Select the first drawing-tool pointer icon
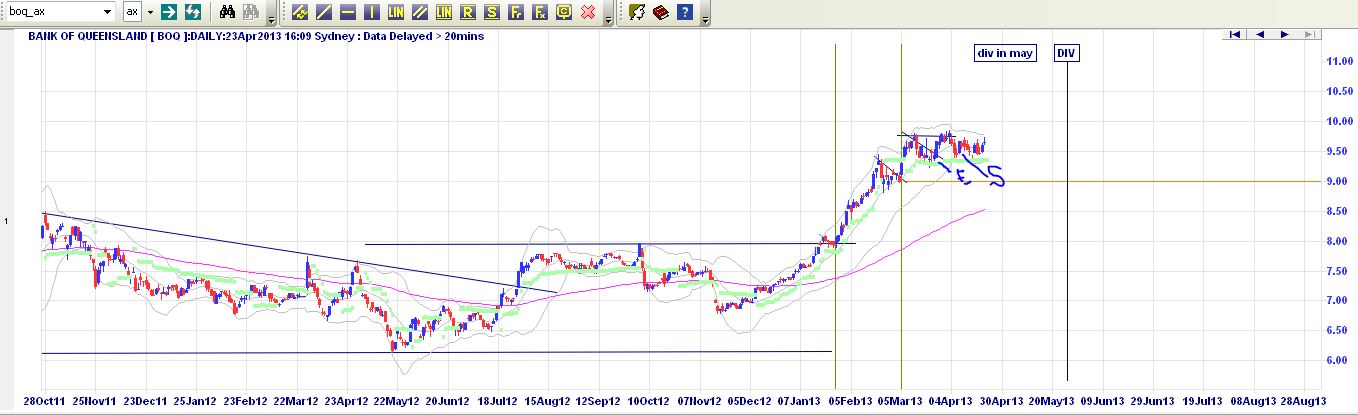Viewport: 1358px width, 415px height. pos(299,13)
